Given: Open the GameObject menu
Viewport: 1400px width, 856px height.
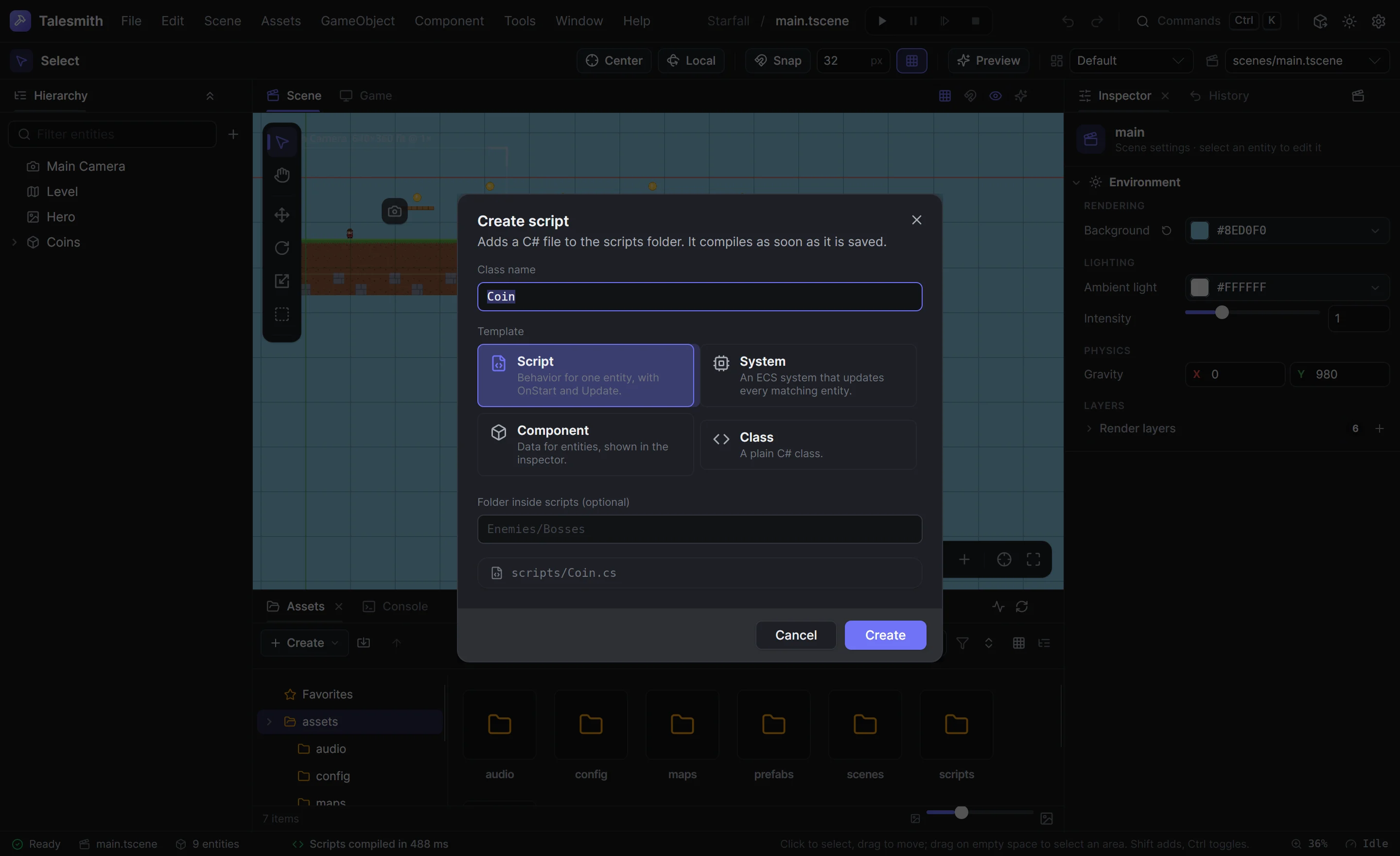Looking at the screenshot, I should click(x=357, y=21).
